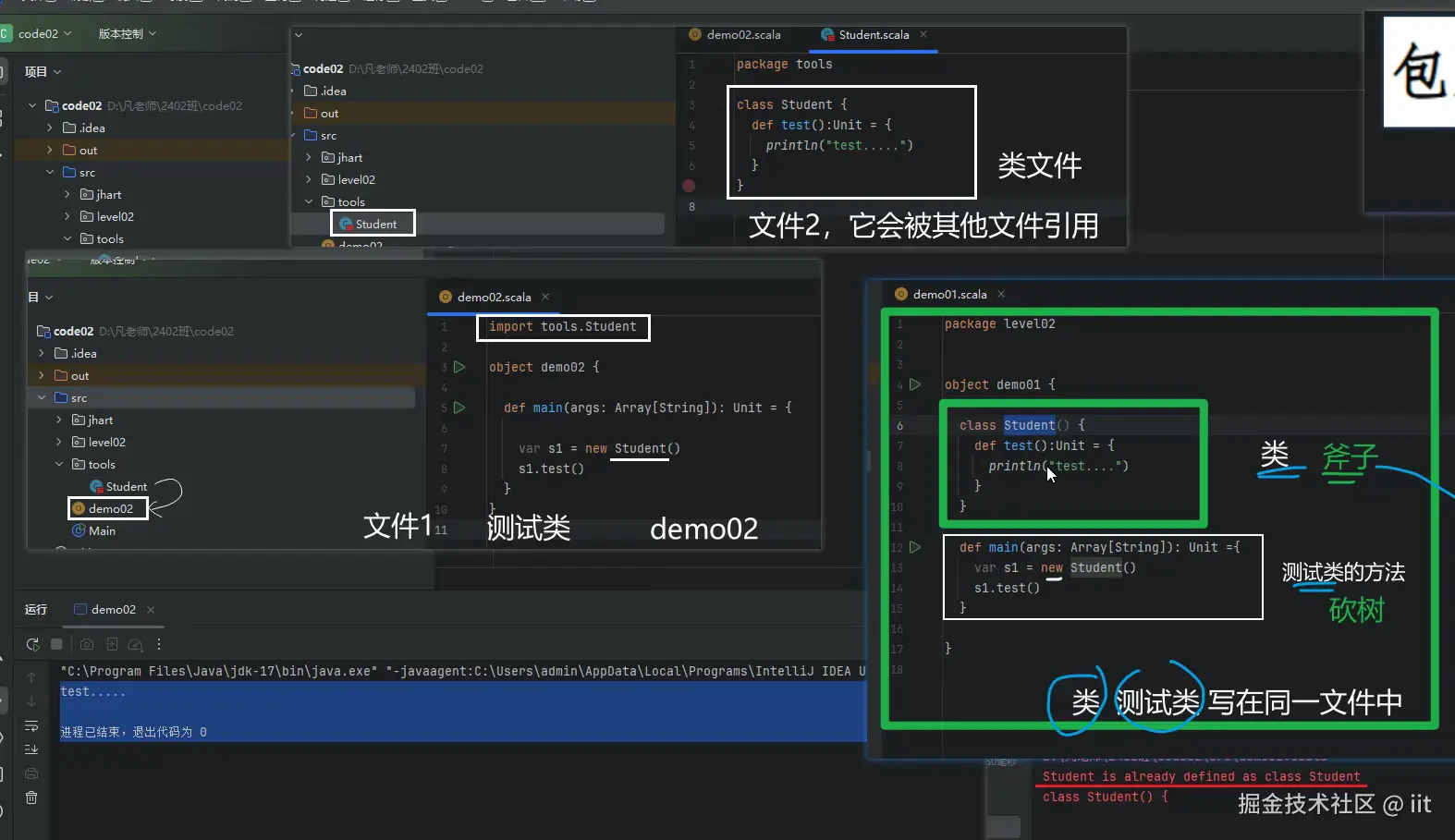Expand the out folder in main project tree

(x=50, y=150)
